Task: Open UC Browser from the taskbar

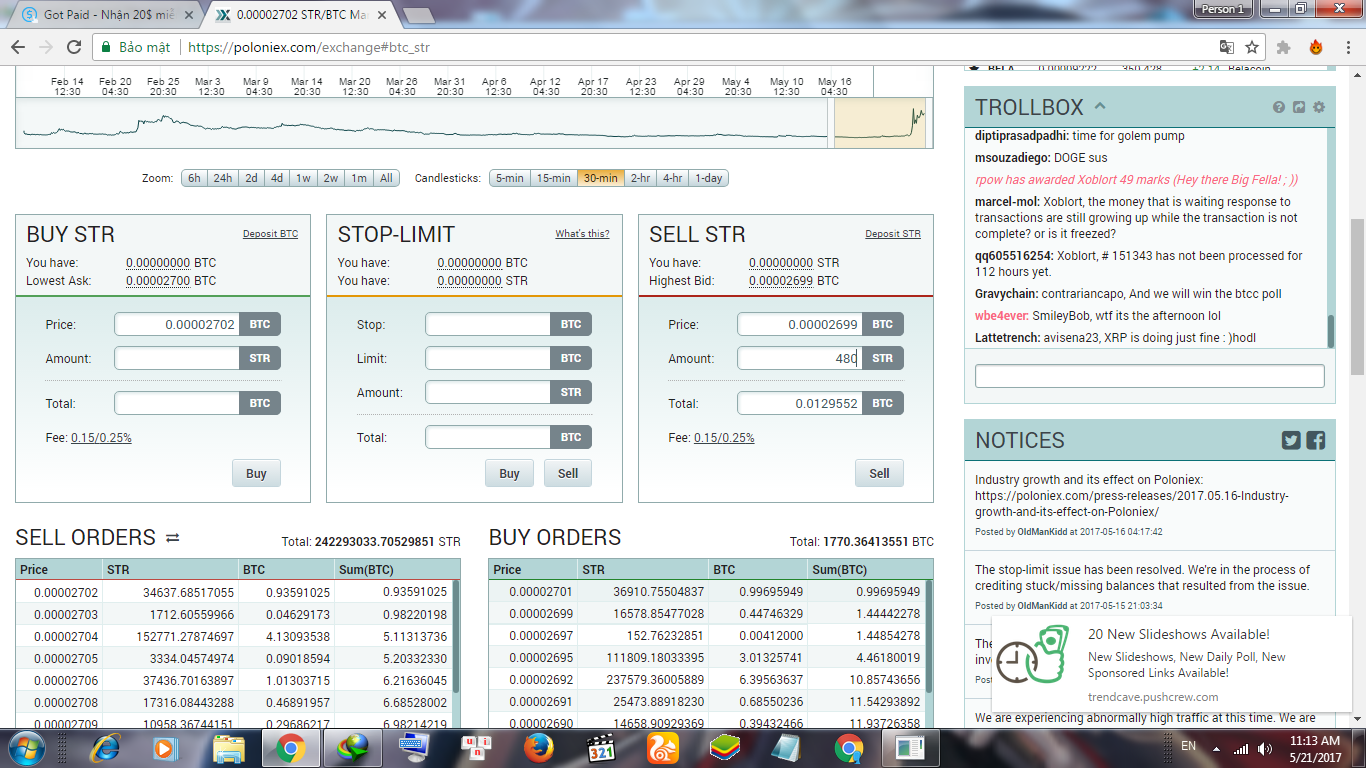Action: pyautogui.click(x=663, y=747)
